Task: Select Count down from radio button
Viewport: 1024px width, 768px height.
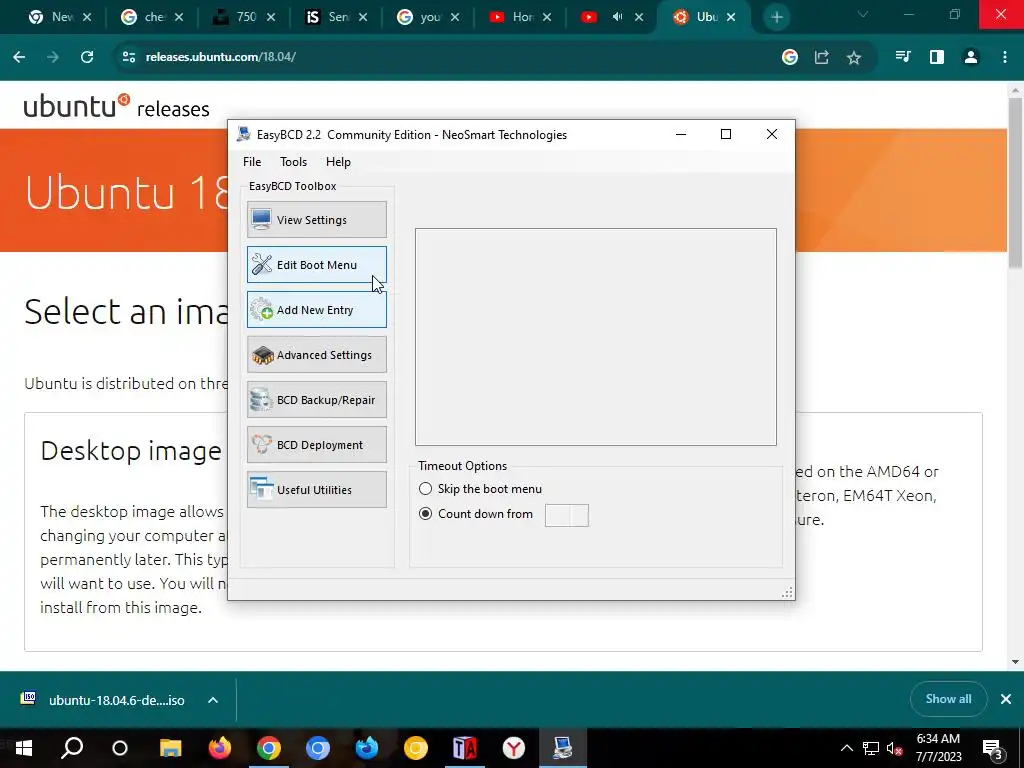Action: coord(425,514)
